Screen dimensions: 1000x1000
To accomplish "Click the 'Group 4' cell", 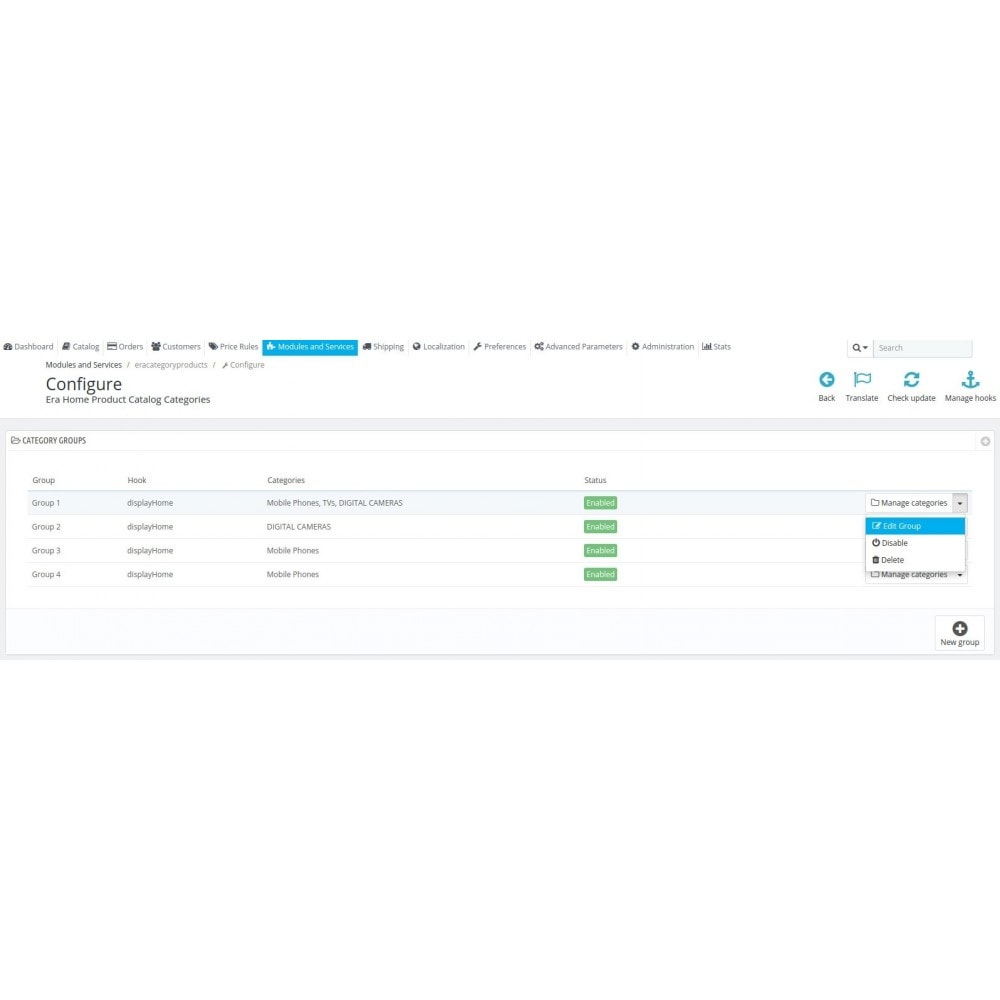I will click(46, 575).
